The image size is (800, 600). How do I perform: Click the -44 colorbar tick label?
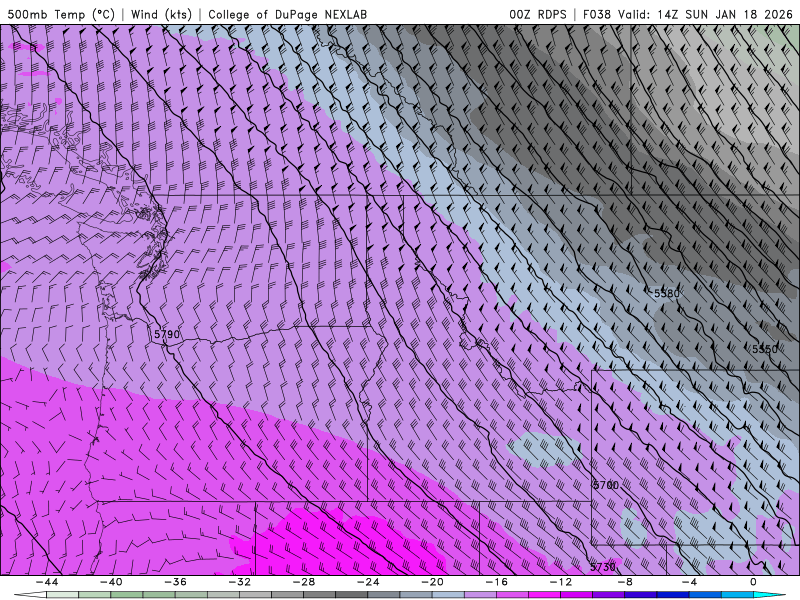(47, 582)
